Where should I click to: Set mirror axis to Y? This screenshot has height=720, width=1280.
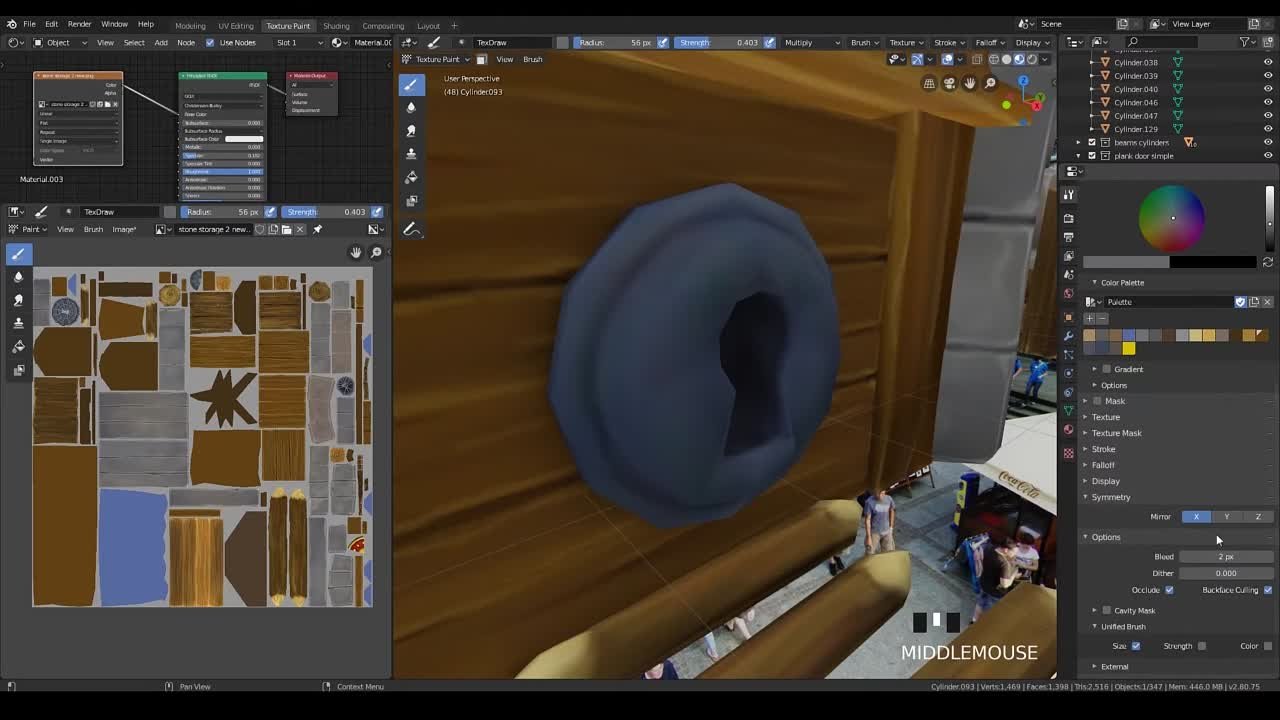point(1226,516)
